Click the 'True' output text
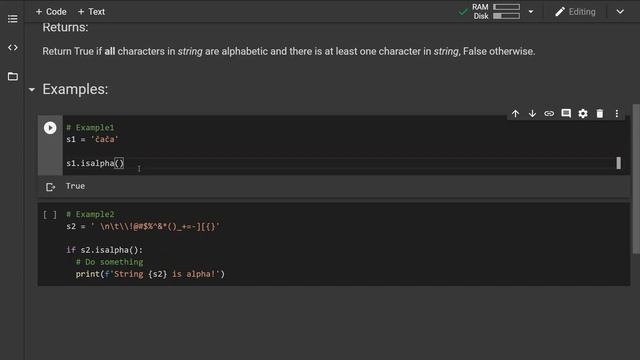The height and width of the screenshot is (360, 640). (x=76, y=186)
